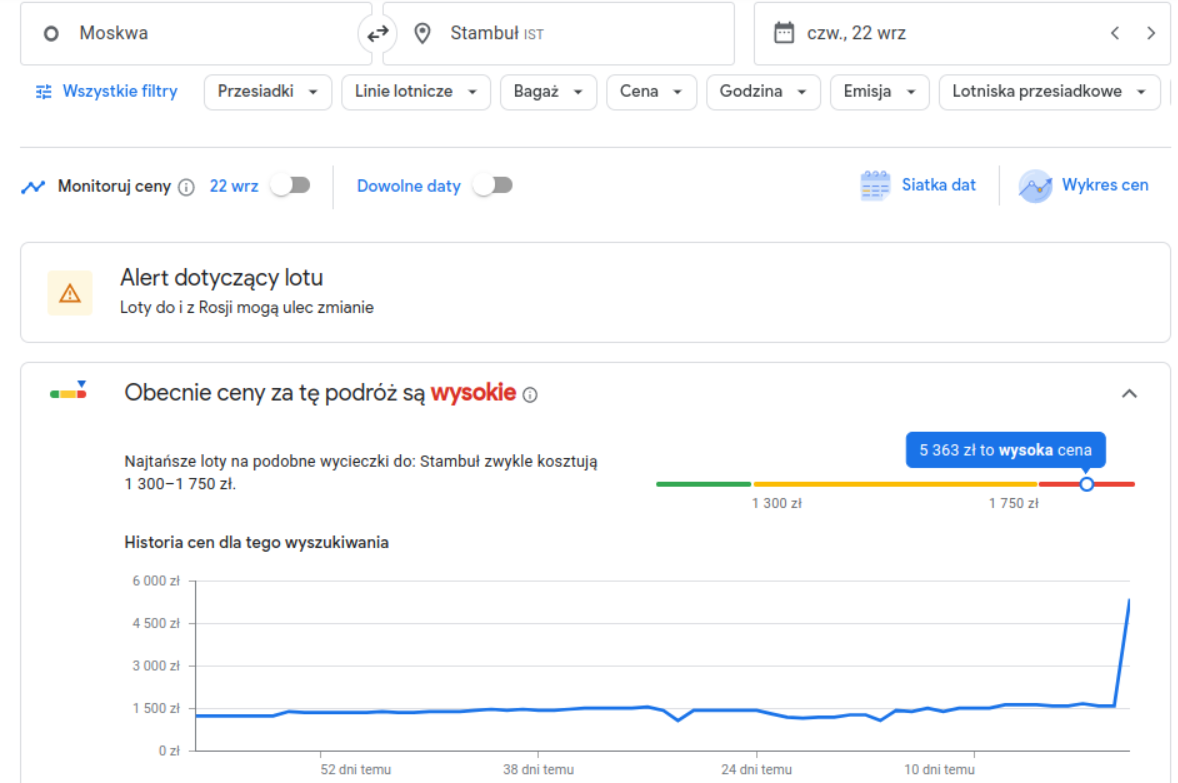Click the 52 dni temu axis label
This screenshot has height=783, width=1178.
point(355,769)
